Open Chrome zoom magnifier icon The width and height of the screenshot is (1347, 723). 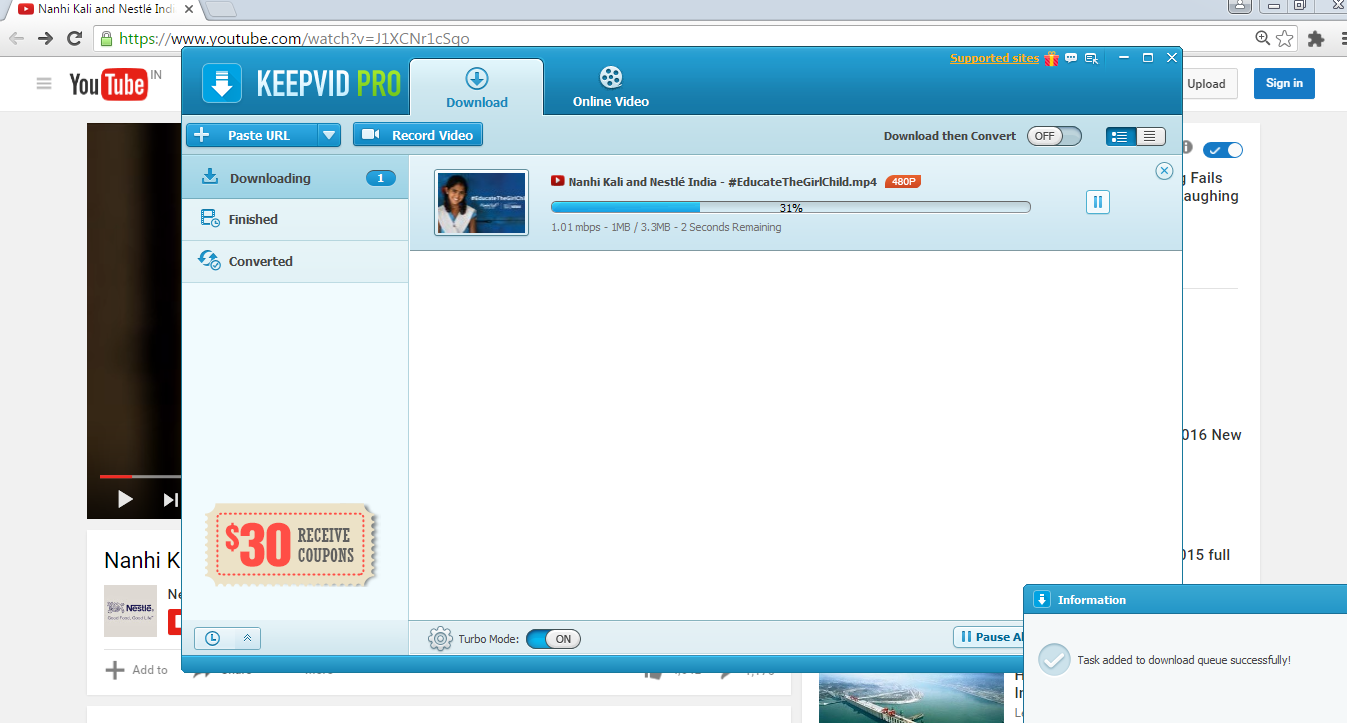pyautogui.click(x=1263, y=39)
